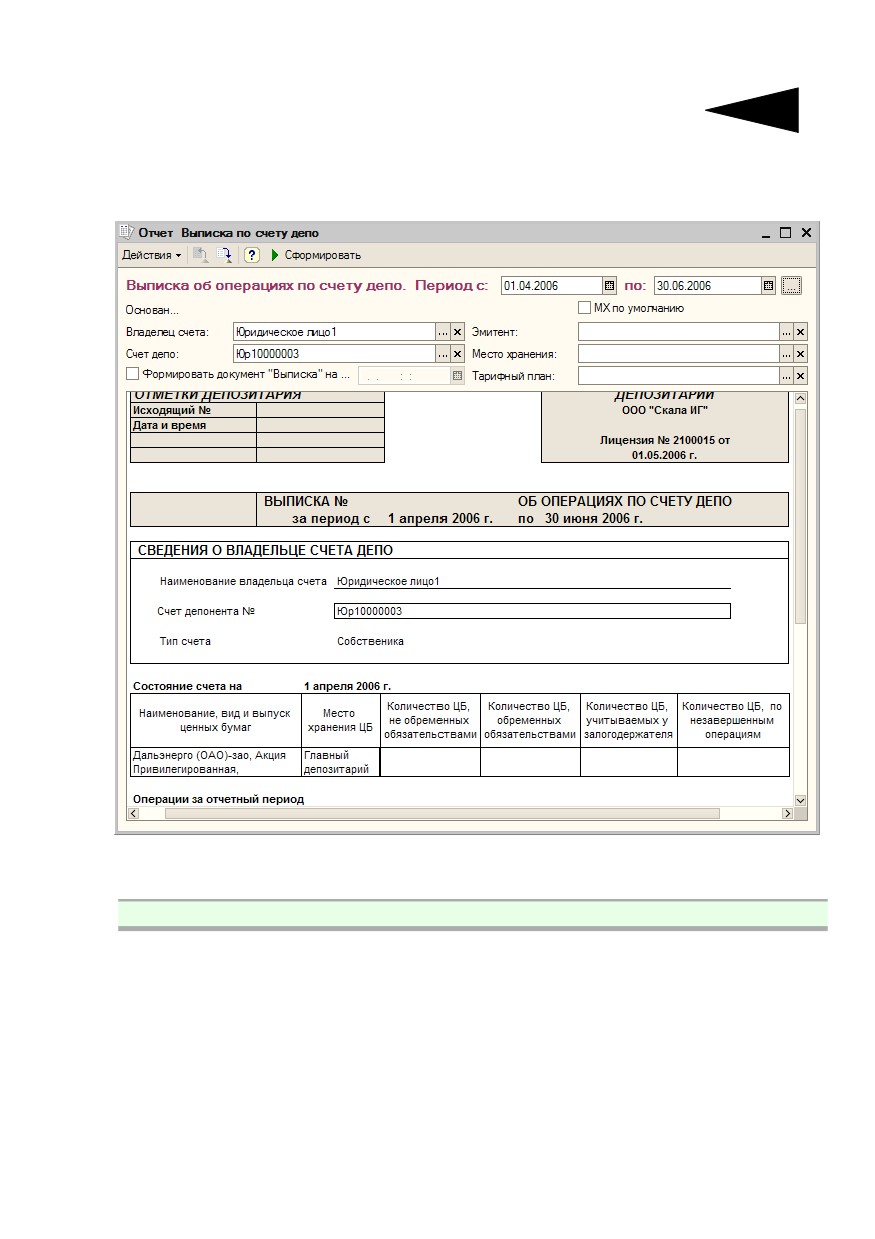
Task: Clear the Владелец счета field
Action: coord(458,332)
